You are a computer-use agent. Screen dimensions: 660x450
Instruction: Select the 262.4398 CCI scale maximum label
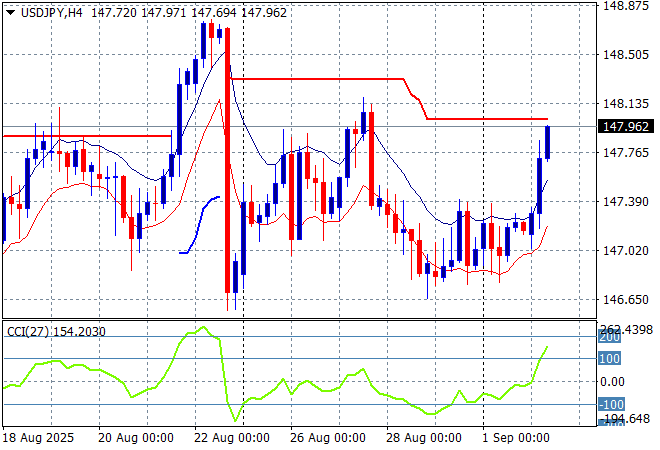626,329
